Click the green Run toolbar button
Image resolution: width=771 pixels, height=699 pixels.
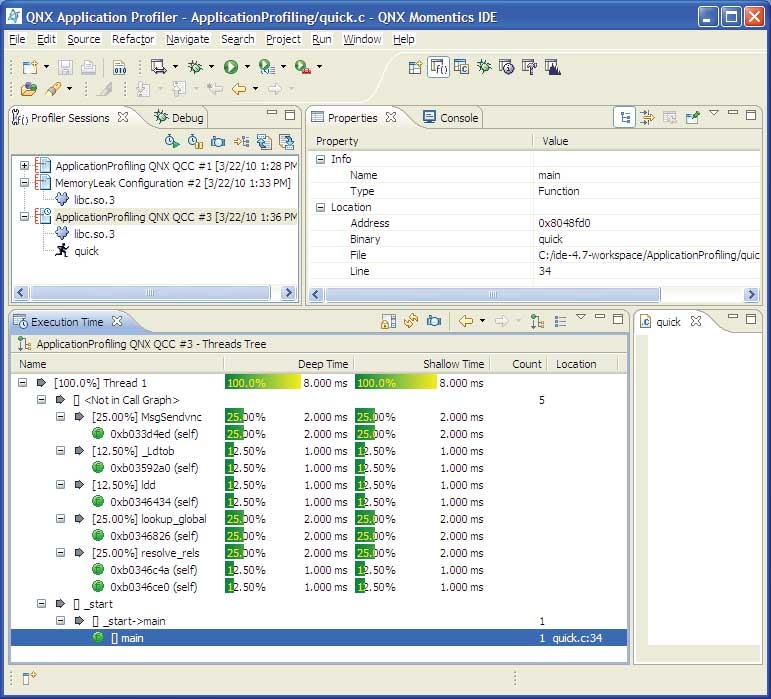(x=231, y=67)
